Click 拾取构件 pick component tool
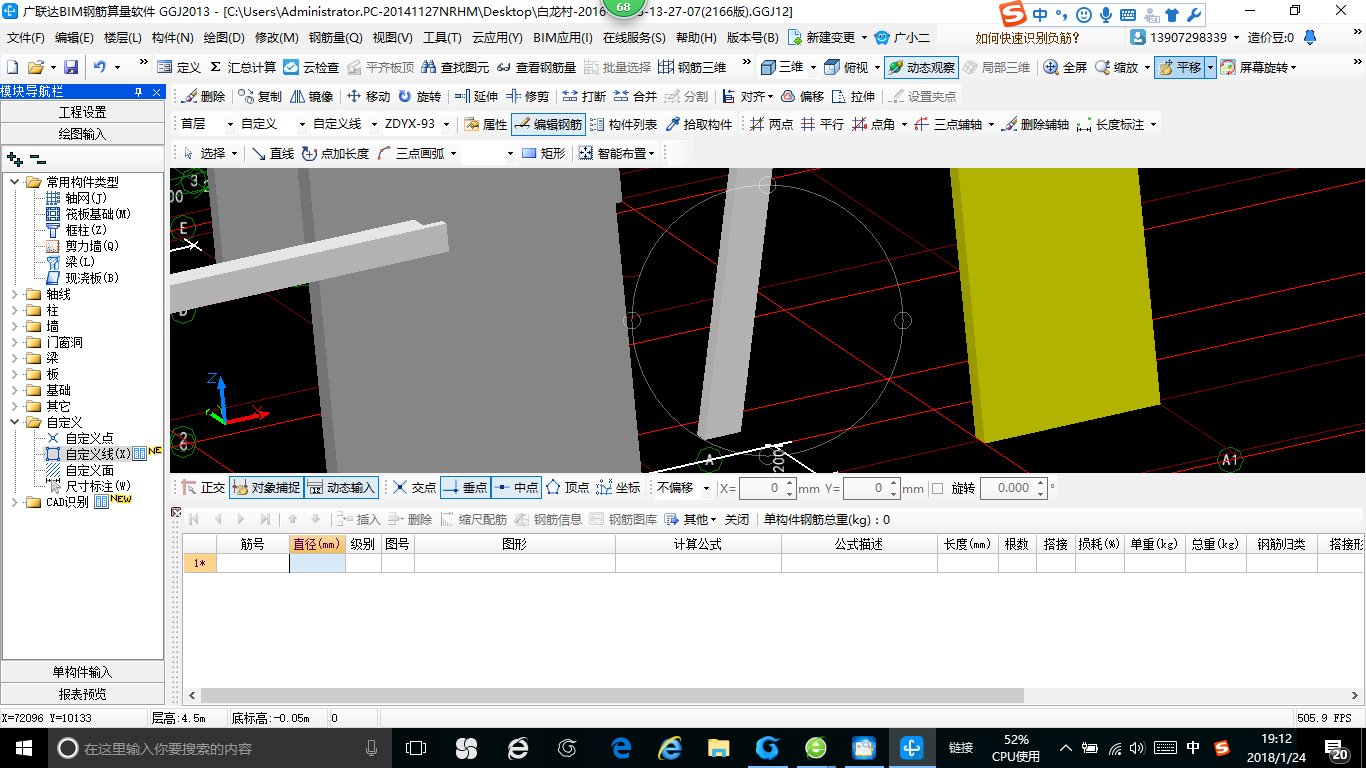Image resolution: width=1366 pixels, height=768 pixels. [x=699, y=124]
